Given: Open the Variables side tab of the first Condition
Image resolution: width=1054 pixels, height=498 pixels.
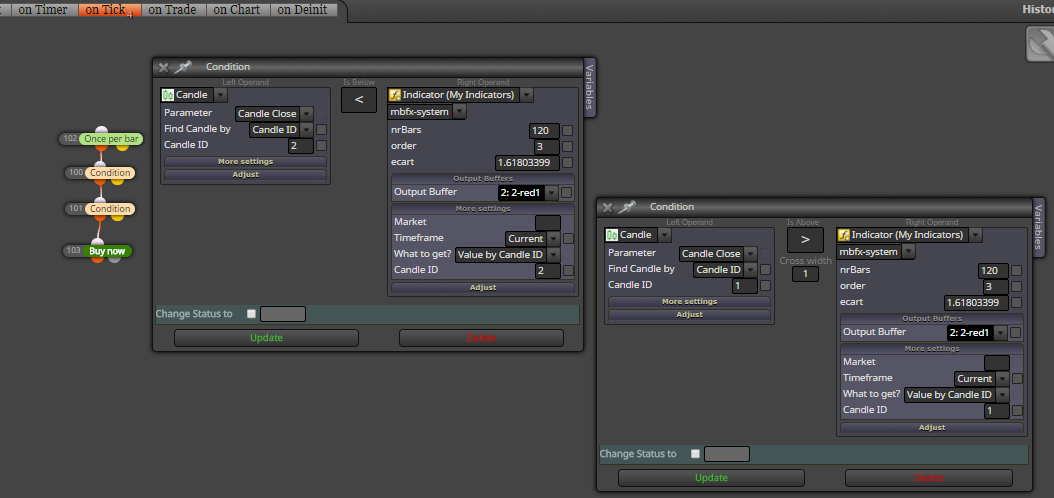Looking at the screenshot, I should click(590, 87).
